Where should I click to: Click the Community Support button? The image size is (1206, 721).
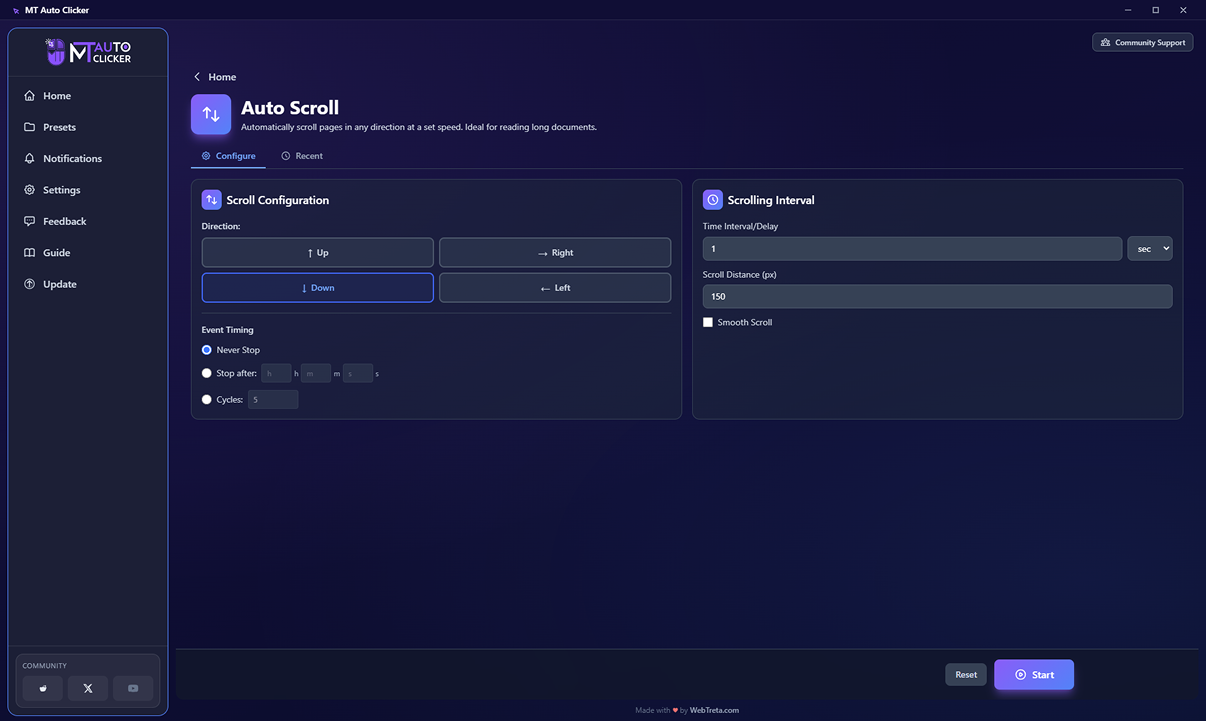(x=1142, y=43)
